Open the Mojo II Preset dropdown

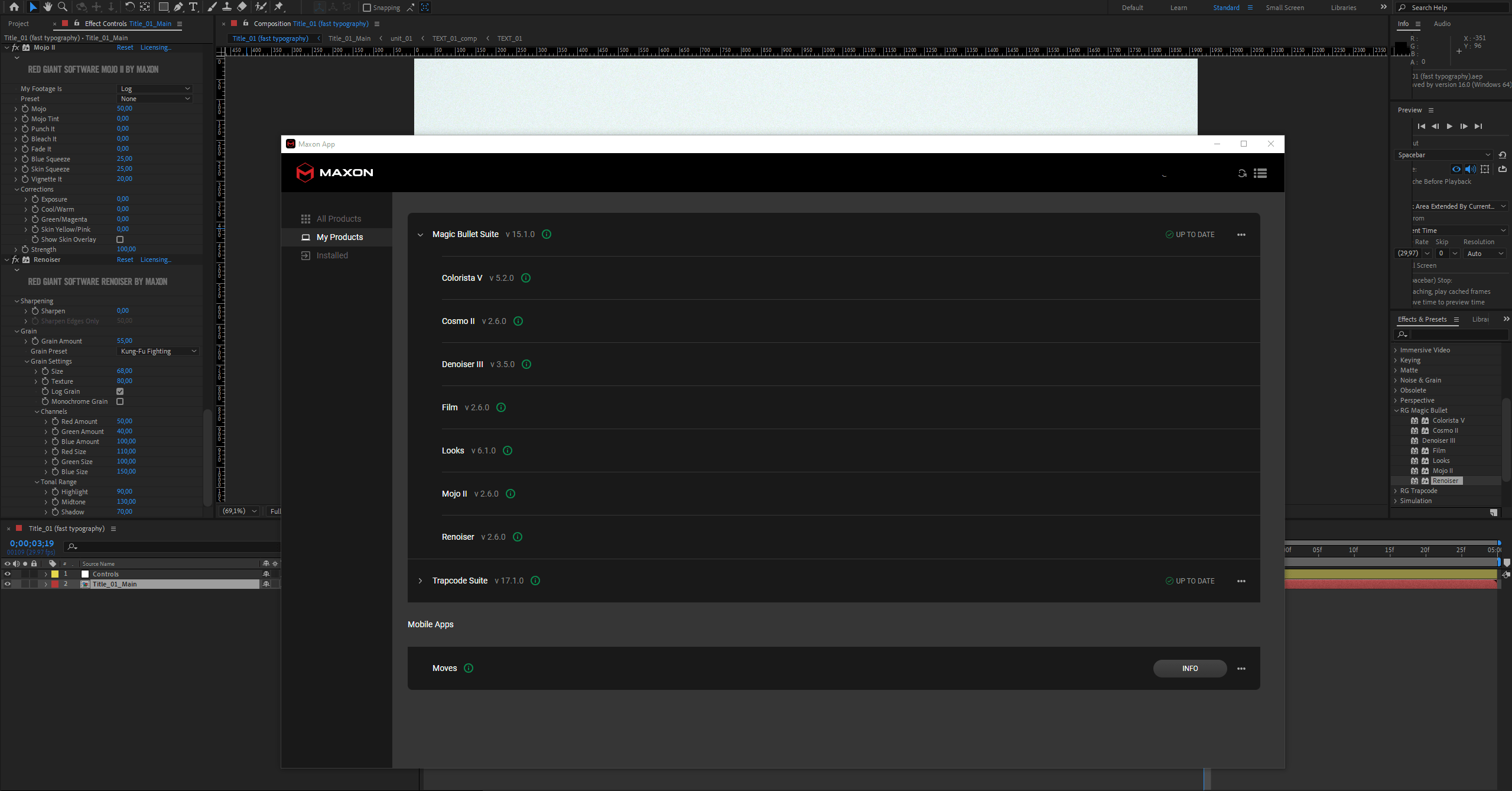155,99
